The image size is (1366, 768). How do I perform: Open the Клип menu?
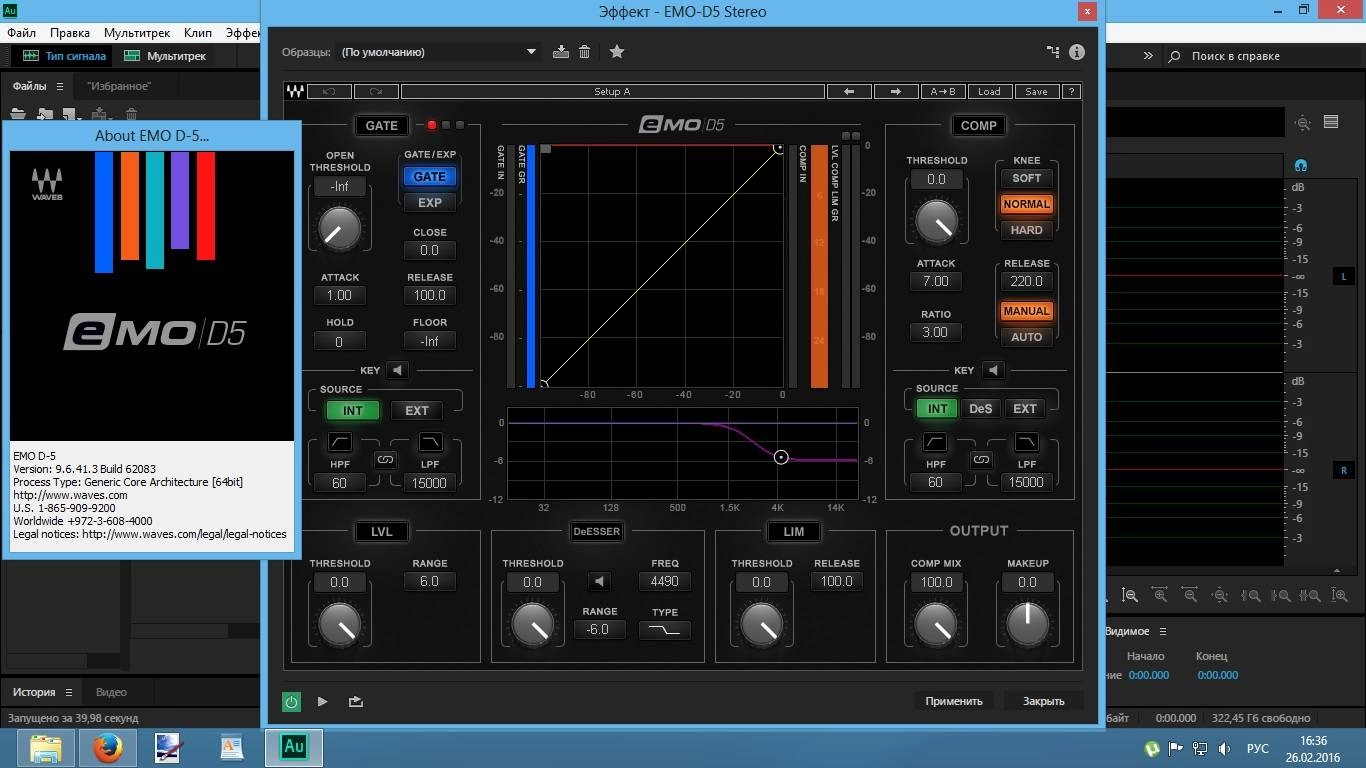tap(198, 33)
